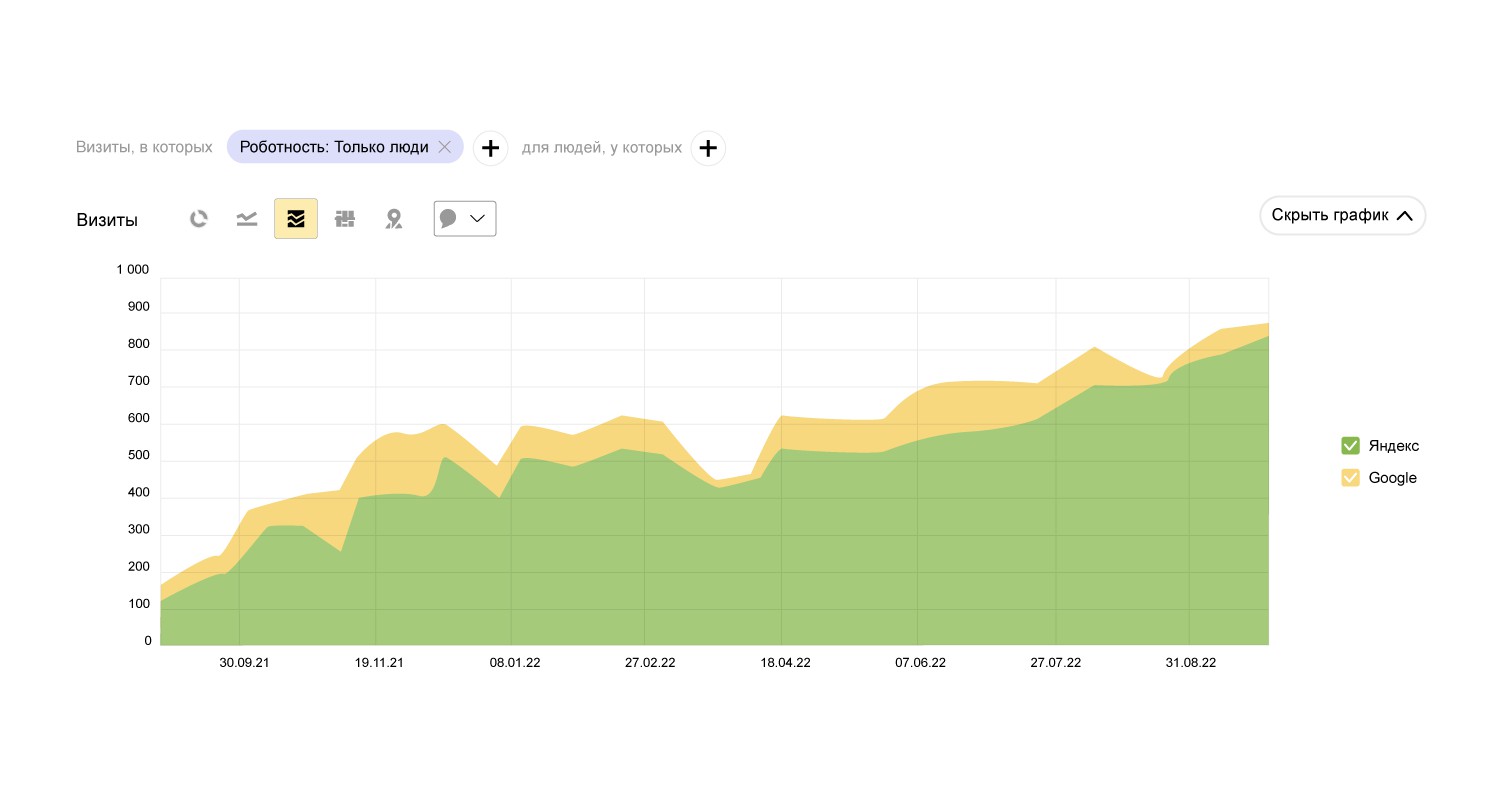This screenshot has height=800, width=1500.
Task: Click the 31.08.22 date on the axis
Action: 1191,663
